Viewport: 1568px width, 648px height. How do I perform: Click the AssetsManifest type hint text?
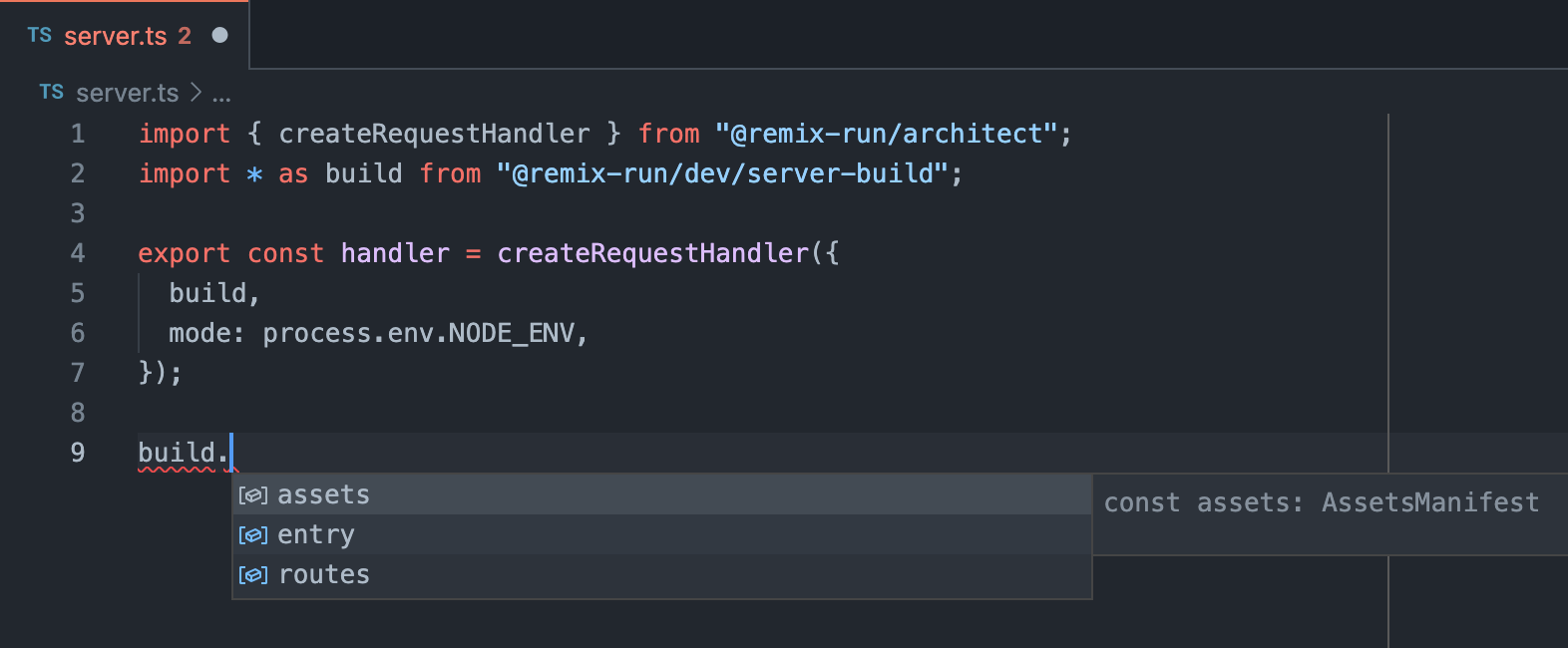point(1430,502)
